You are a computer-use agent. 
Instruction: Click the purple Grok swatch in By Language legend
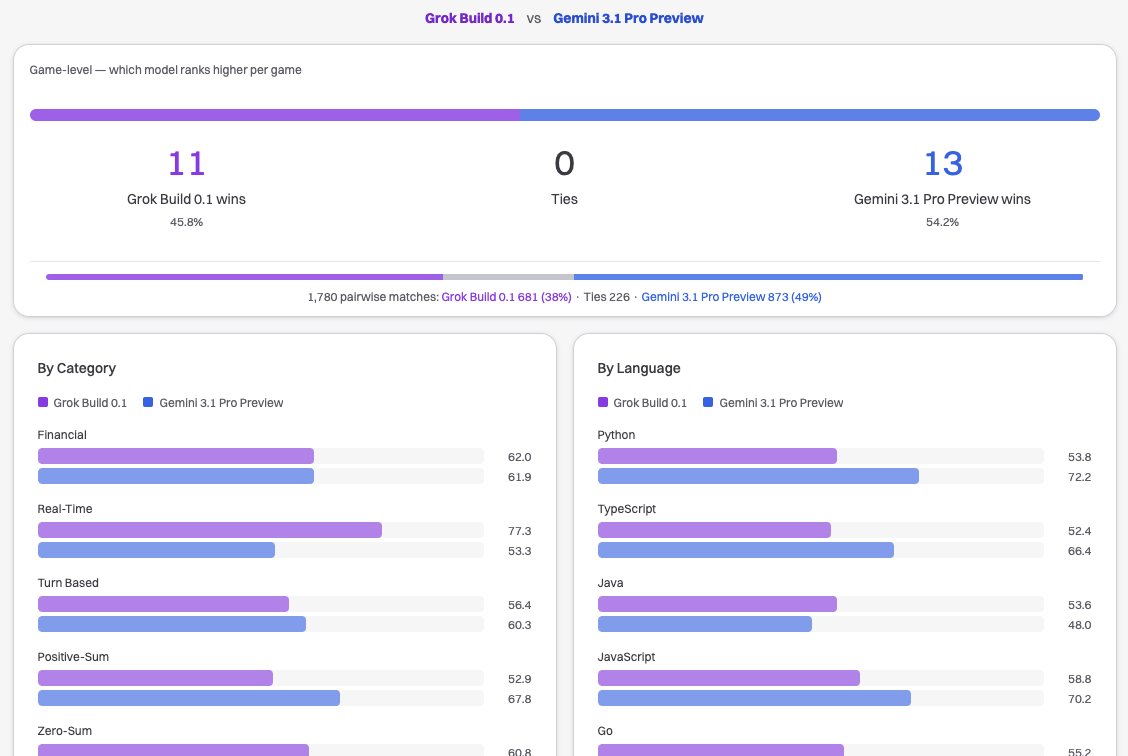pyautogui.click(x=603, y=402)
